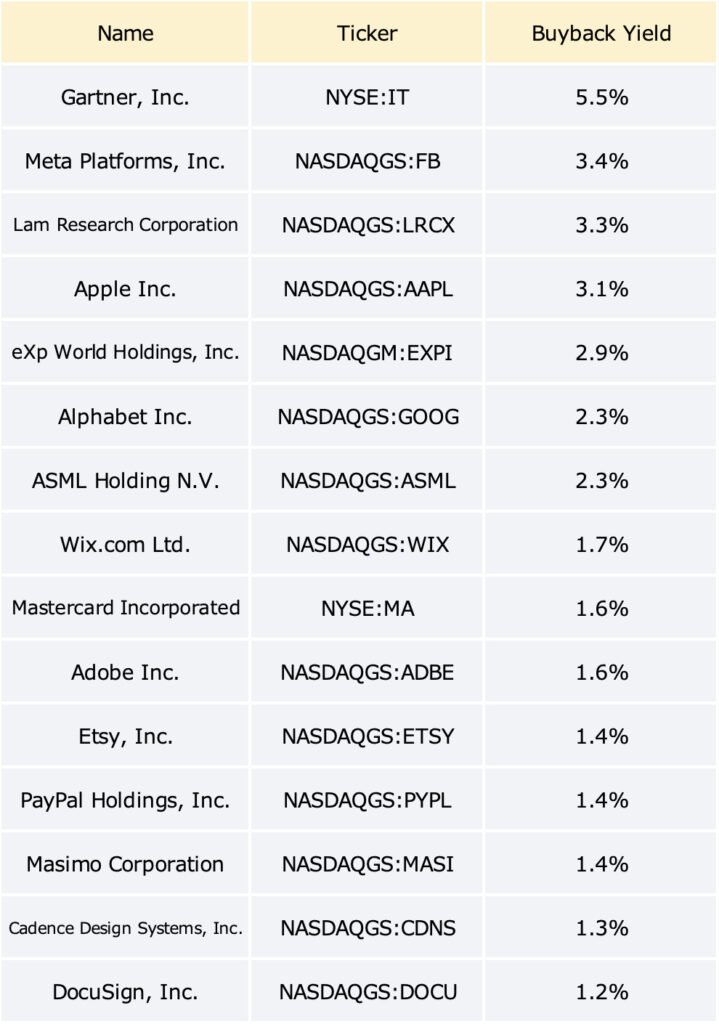Click the Masimo Corporation name cell
Viewport: 719px width, 1024px height.
coord(125,864)
